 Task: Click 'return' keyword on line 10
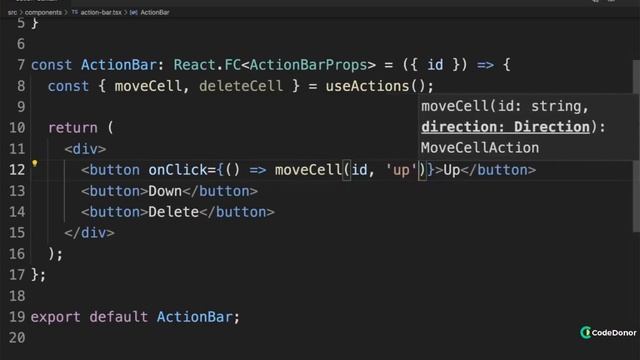coord(73,128)
